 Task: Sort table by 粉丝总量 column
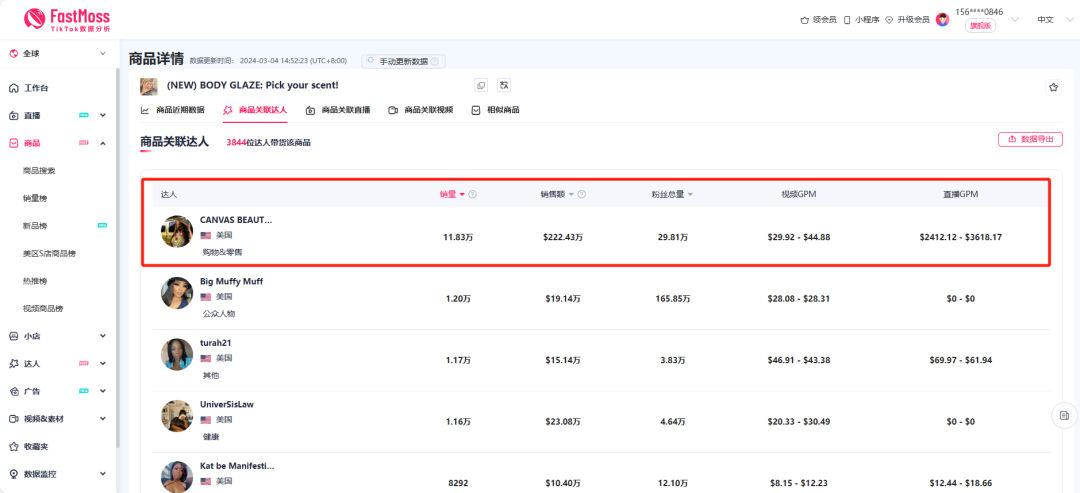[x=672, y=194]
